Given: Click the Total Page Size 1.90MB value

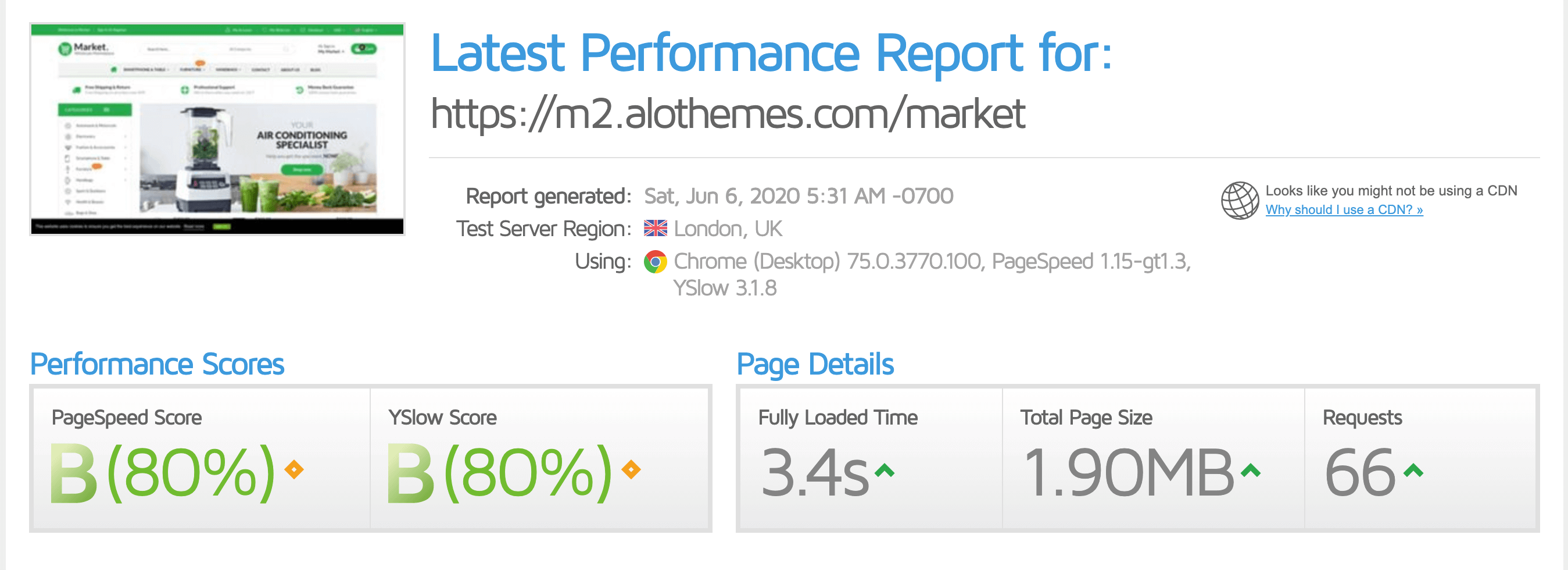Looking at the screenshot, I should 1128,473.
